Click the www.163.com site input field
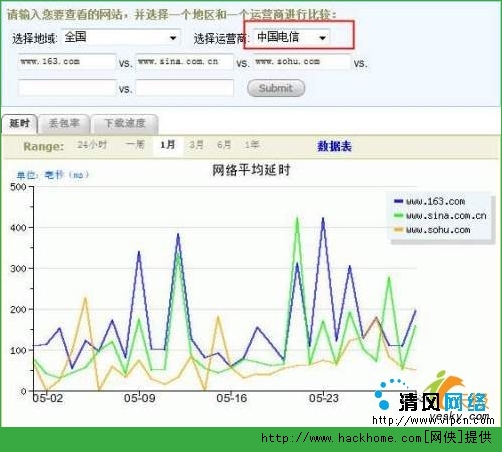 point(67,62)
